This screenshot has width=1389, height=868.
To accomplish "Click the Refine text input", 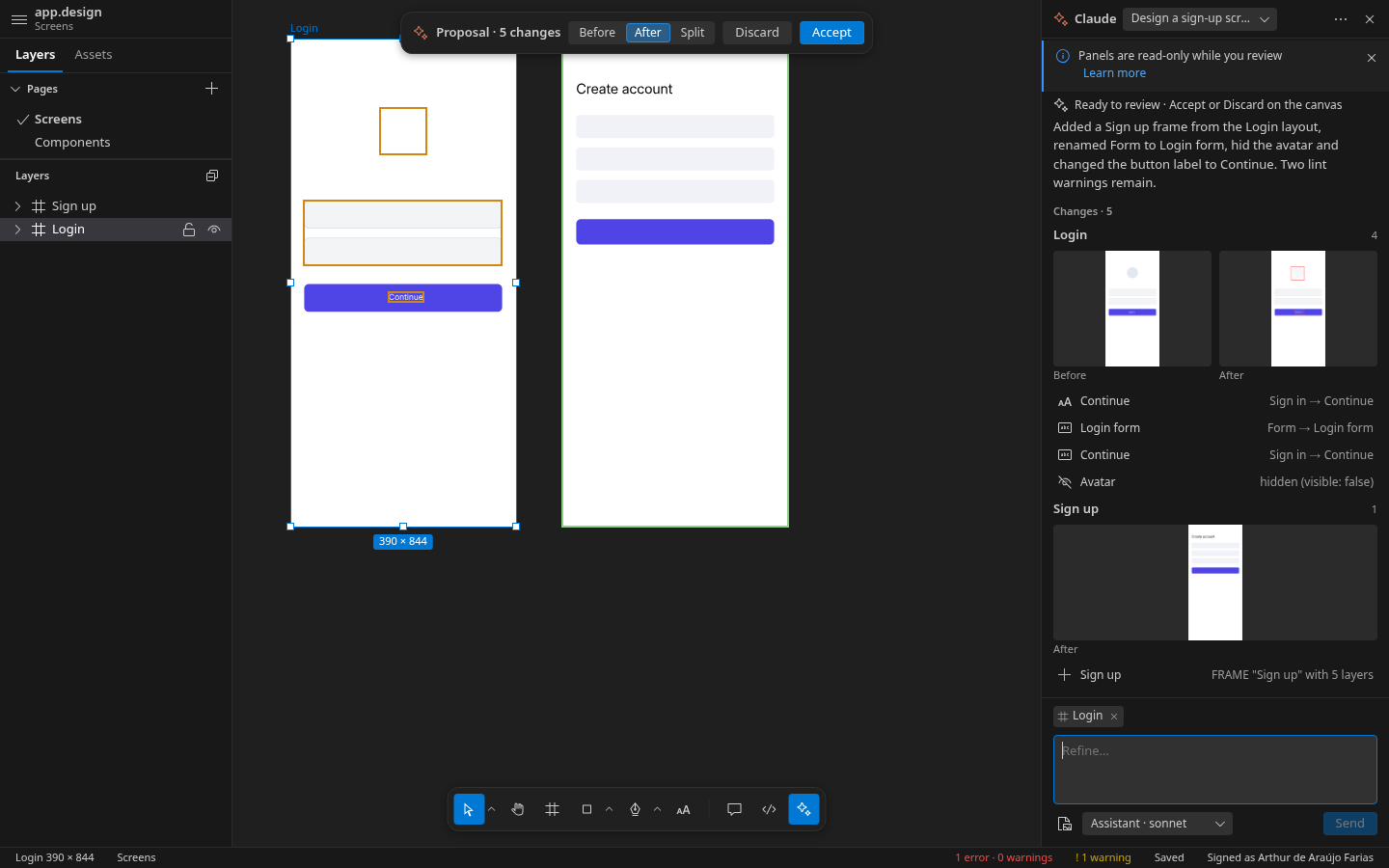I will (x=1215, y=770).
